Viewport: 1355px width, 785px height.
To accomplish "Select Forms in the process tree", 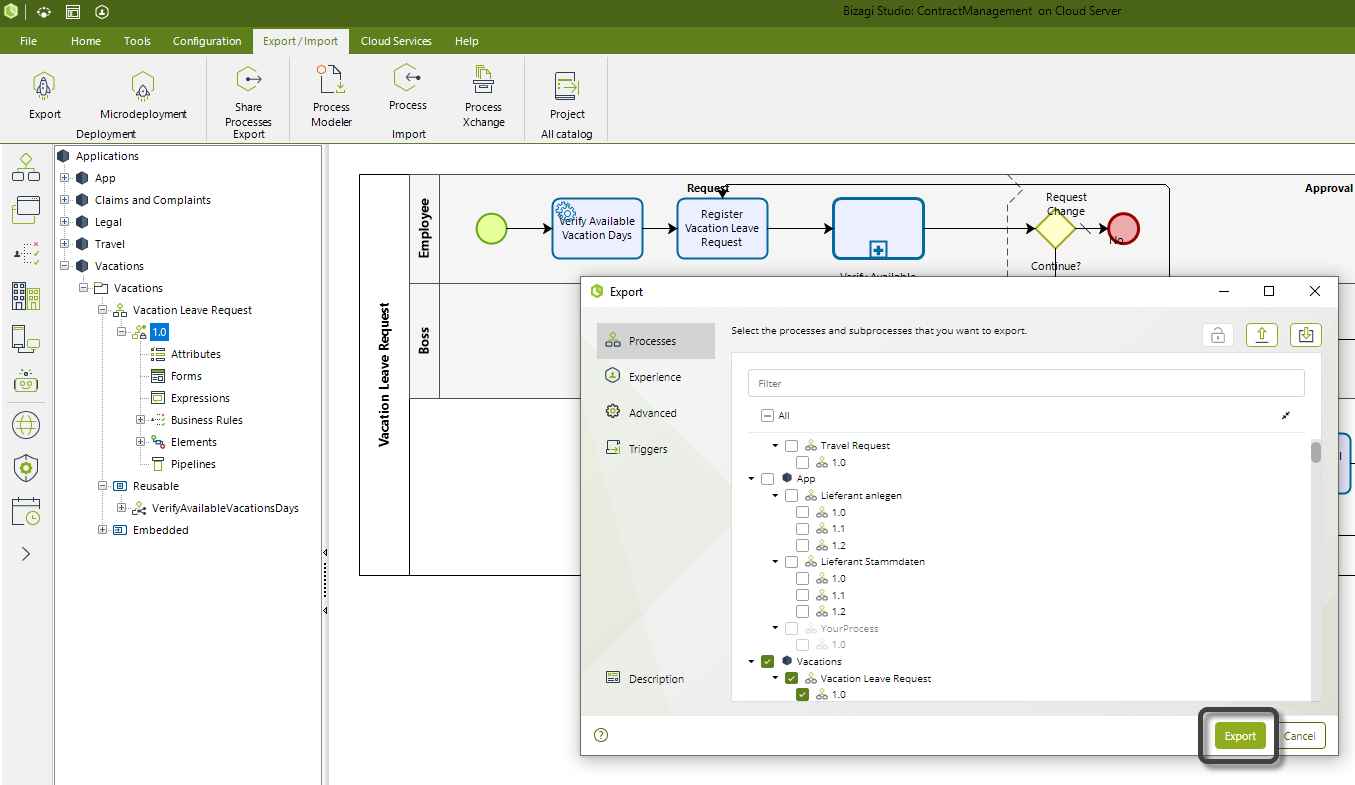I will click(x=186, y=376).
